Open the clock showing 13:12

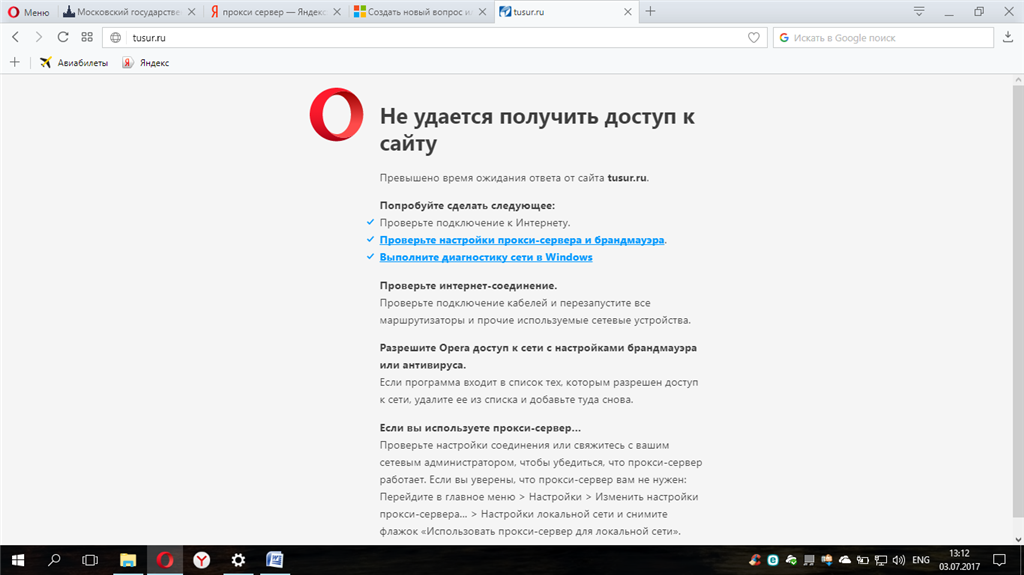pos(959,560)
